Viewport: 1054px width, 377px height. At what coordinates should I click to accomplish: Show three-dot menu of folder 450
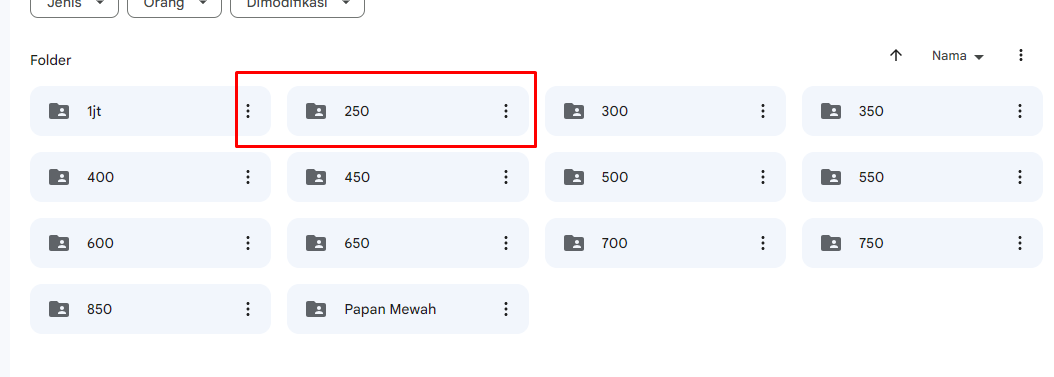(506, 177)
